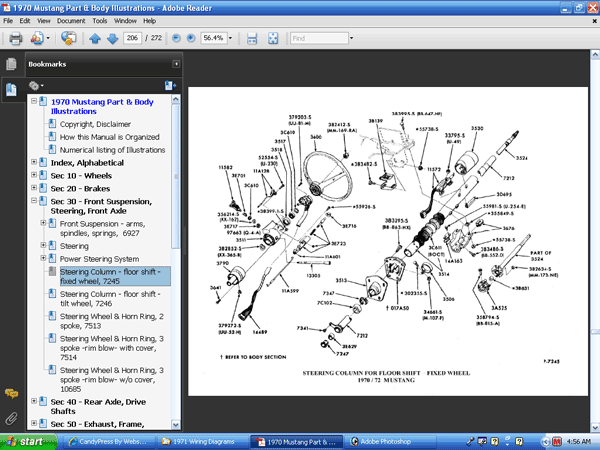Select Steering Wheel & Horn Ring, 2 spoke
Image resolution: width=600 pixels, height=450 pixels.
(x=112, y=321)
